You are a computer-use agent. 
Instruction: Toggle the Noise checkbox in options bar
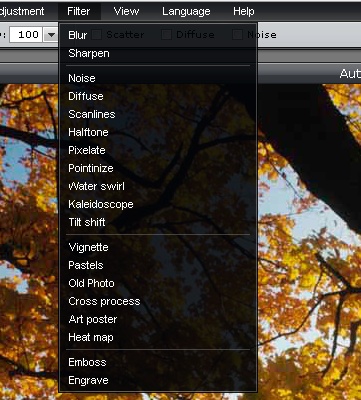pos(237,35)
